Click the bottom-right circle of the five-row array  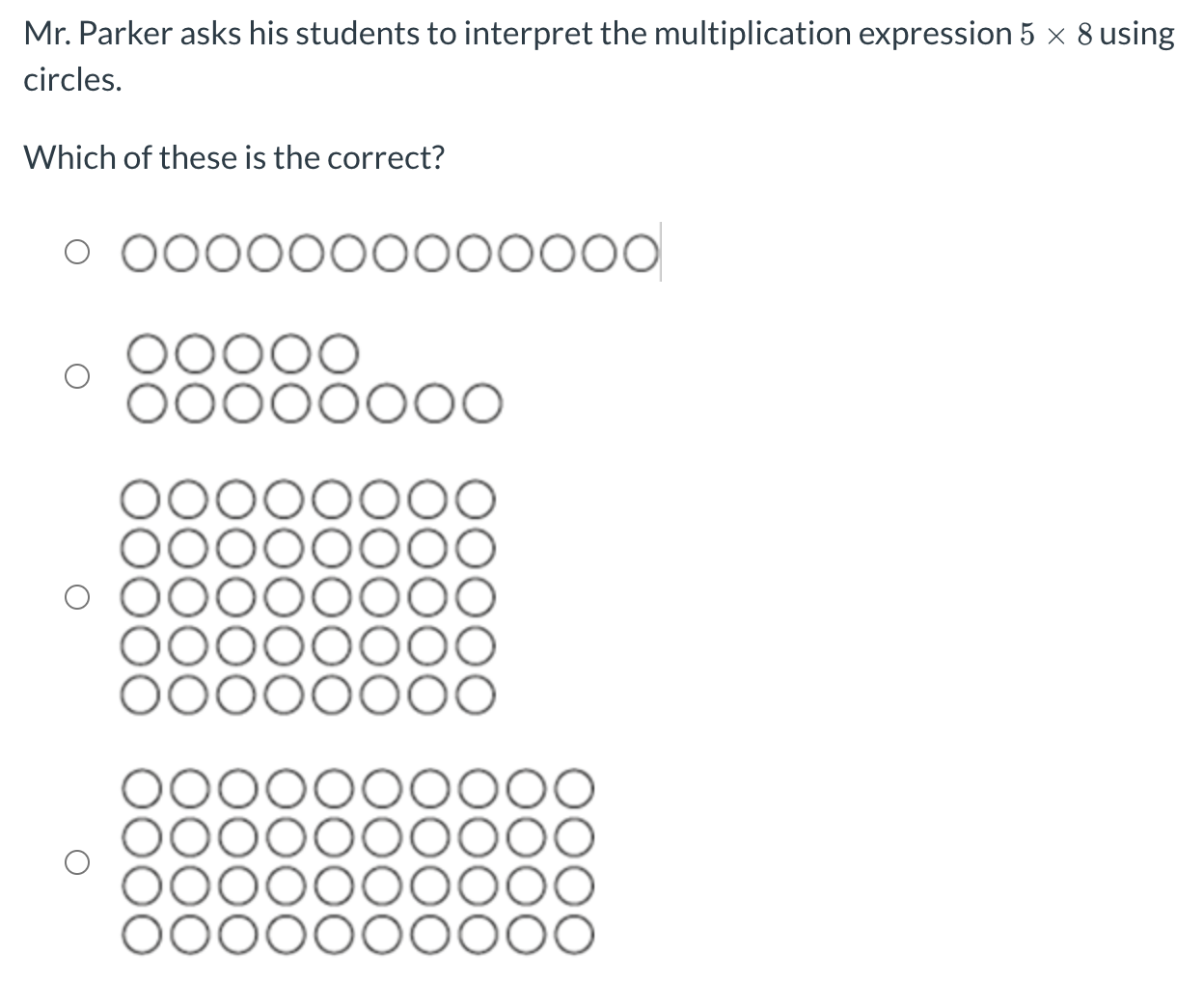(477, 694)
